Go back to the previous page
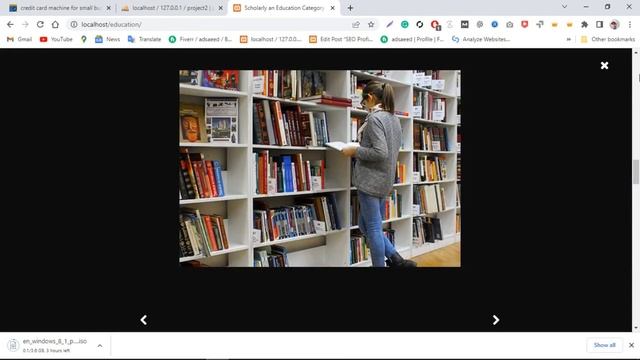640x360 pixels. pos(10,24)
